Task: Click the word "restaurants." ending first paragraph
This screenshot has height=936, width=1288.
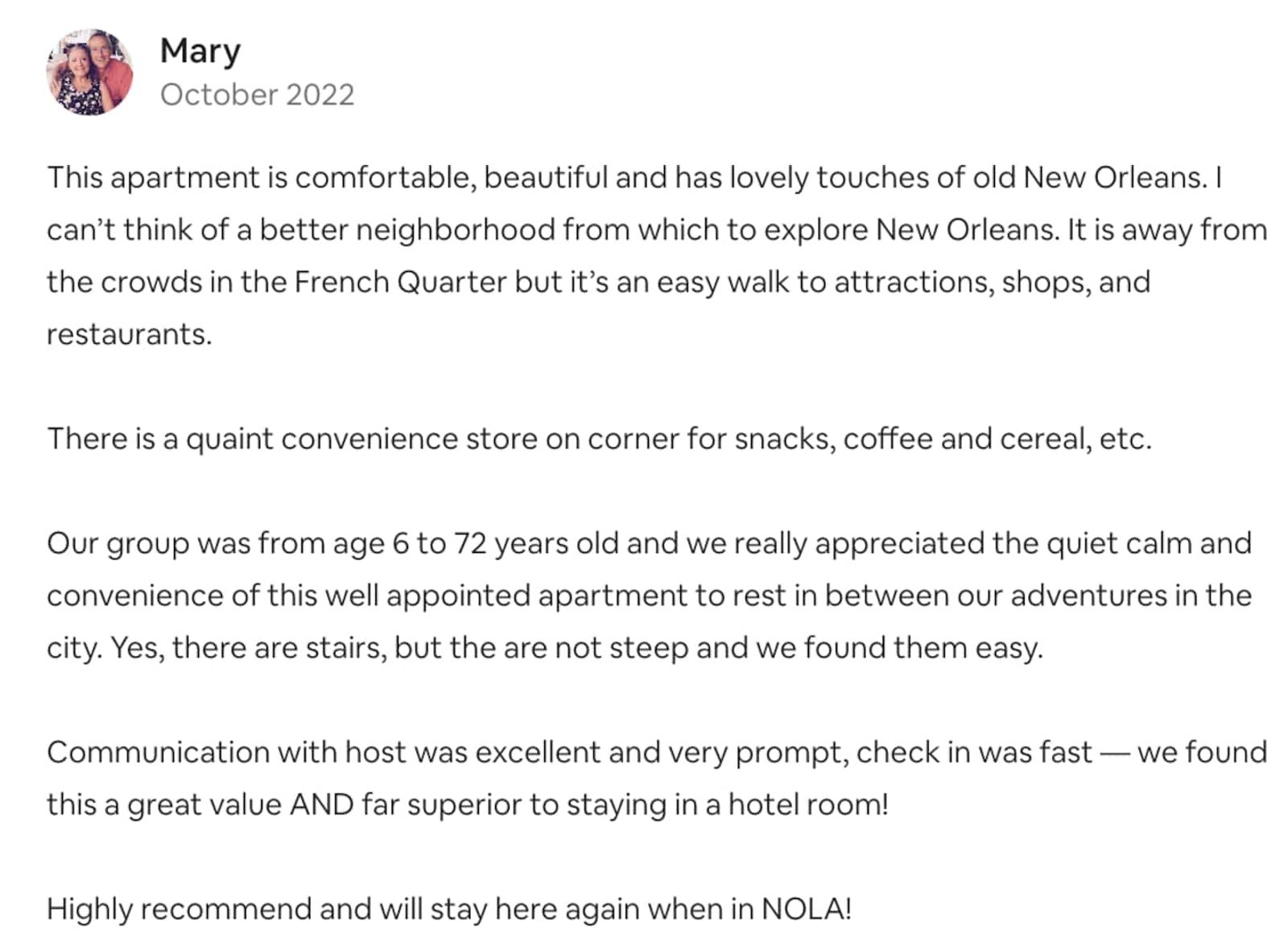Action: click(129, 334)
